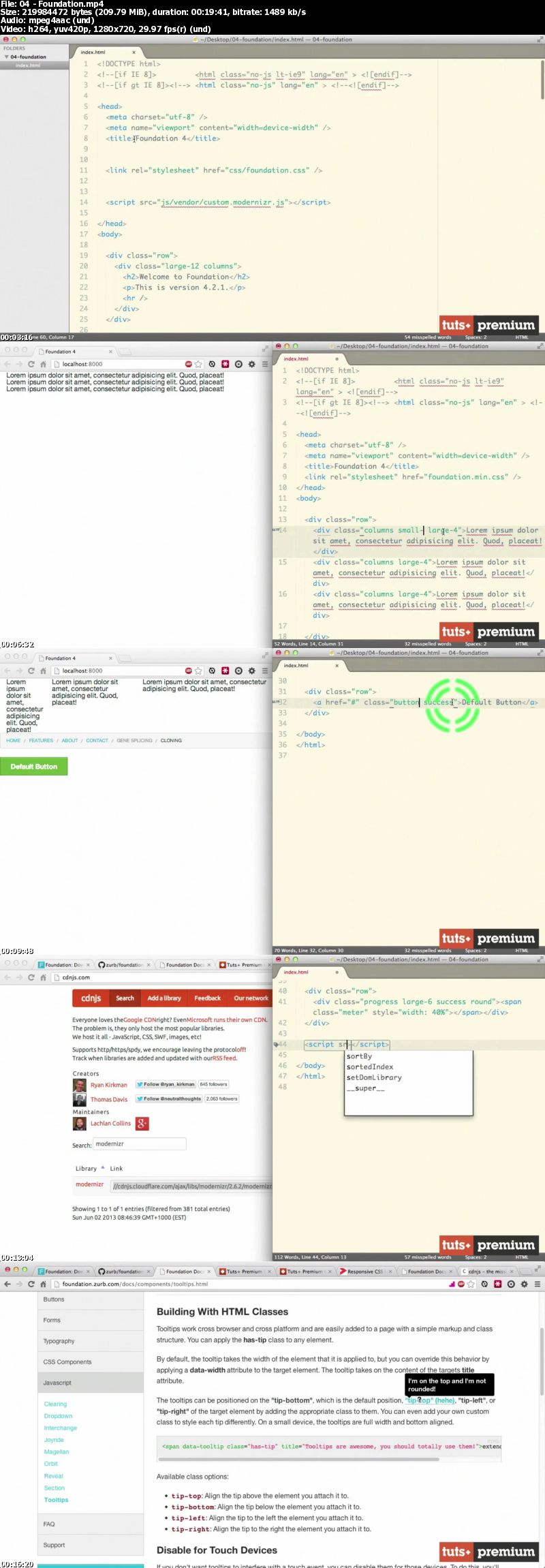The height and width of the screenshot is (1568, 545).
Task: Open the Search tab on cdnjs
Action: tap(125, 998)
